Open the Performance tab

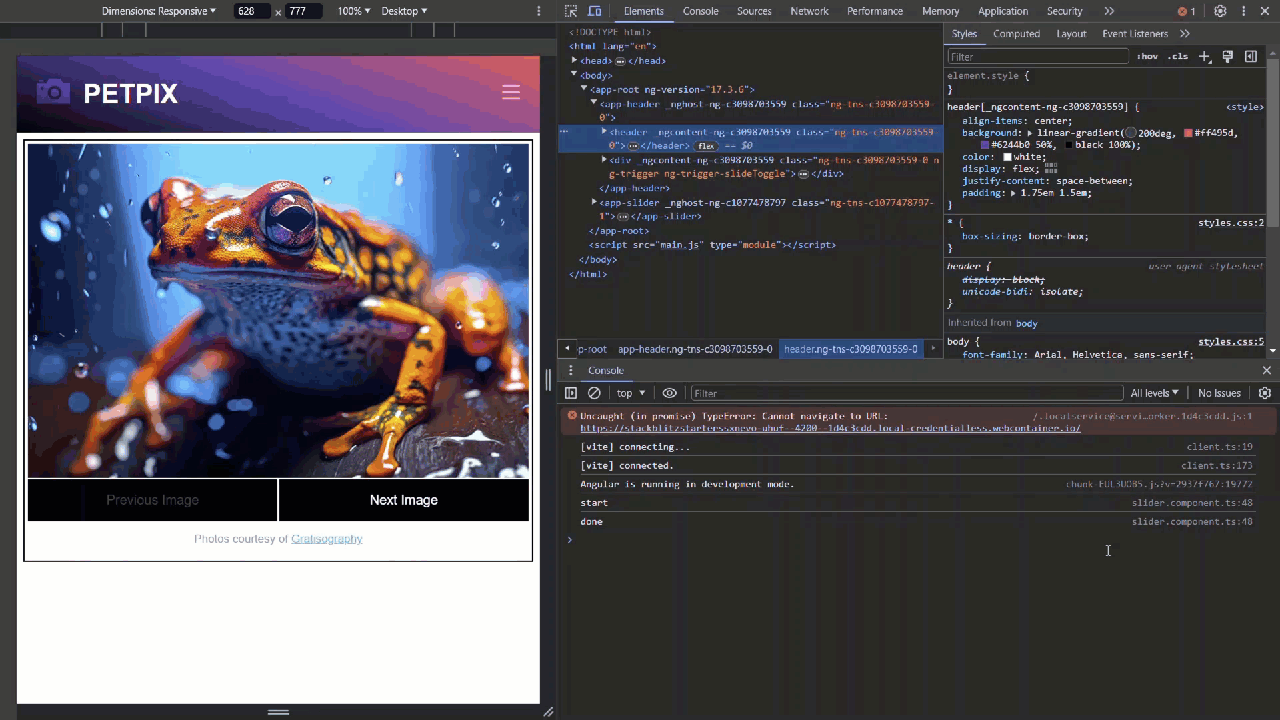pos(875,11)
